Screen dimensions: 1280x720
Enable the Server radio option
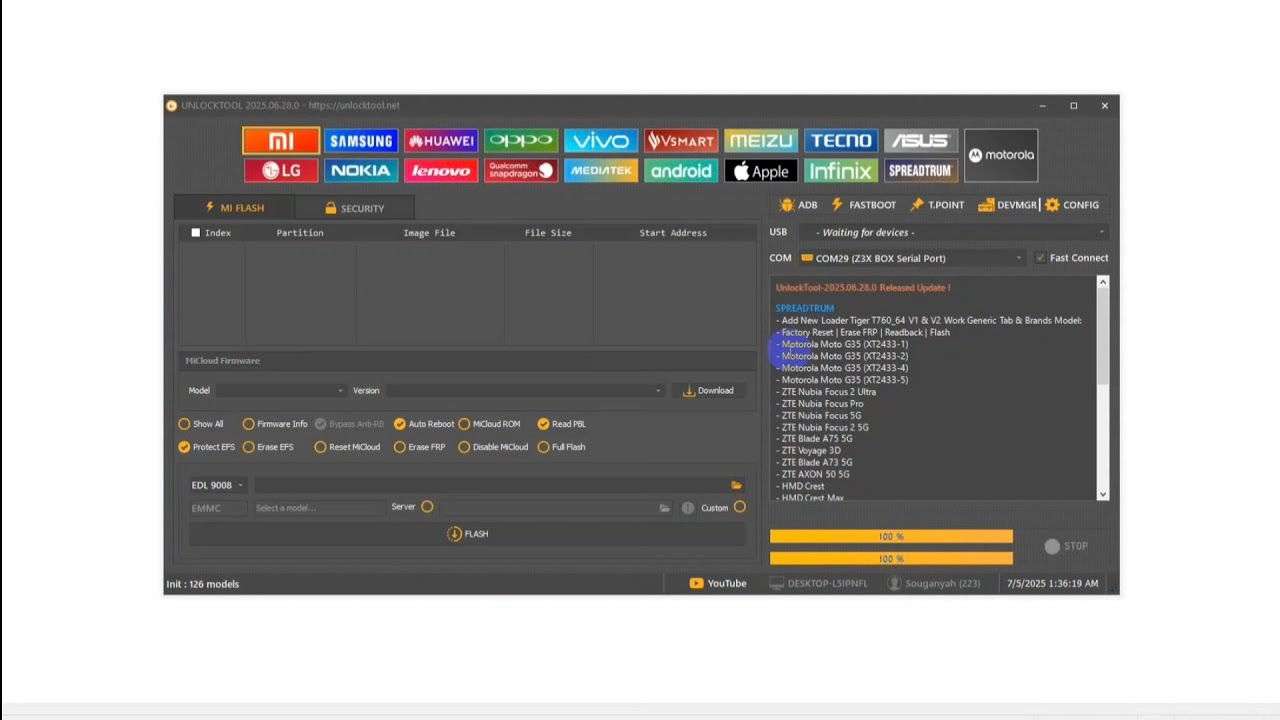(x=427, y=507)
